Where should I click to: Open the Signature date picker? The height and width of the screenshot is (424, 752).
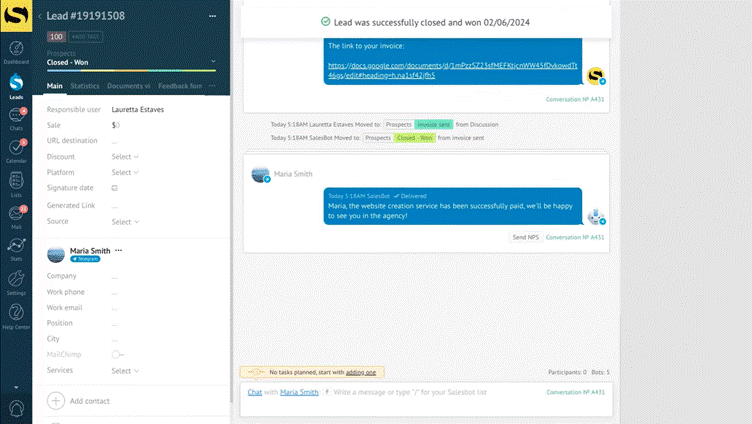[x=115, y=188]
